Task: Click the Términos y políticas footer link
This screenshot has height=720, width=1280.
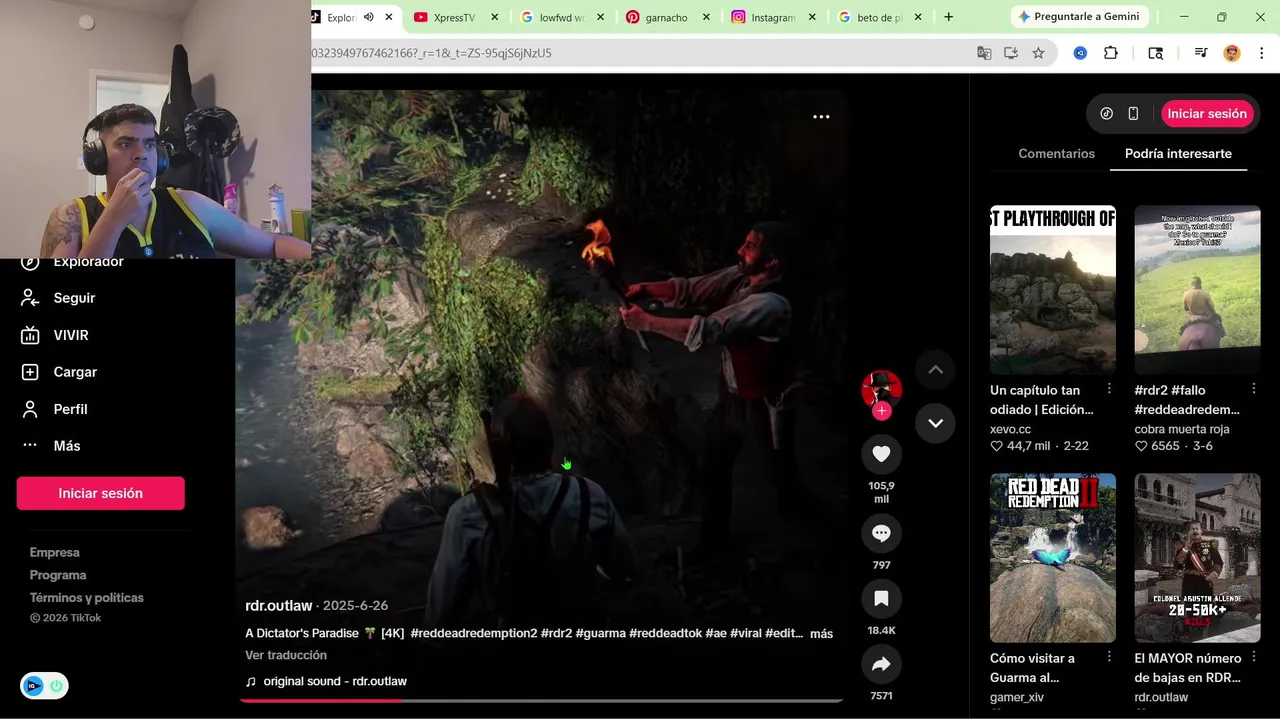Action: [x=87, y=598]
